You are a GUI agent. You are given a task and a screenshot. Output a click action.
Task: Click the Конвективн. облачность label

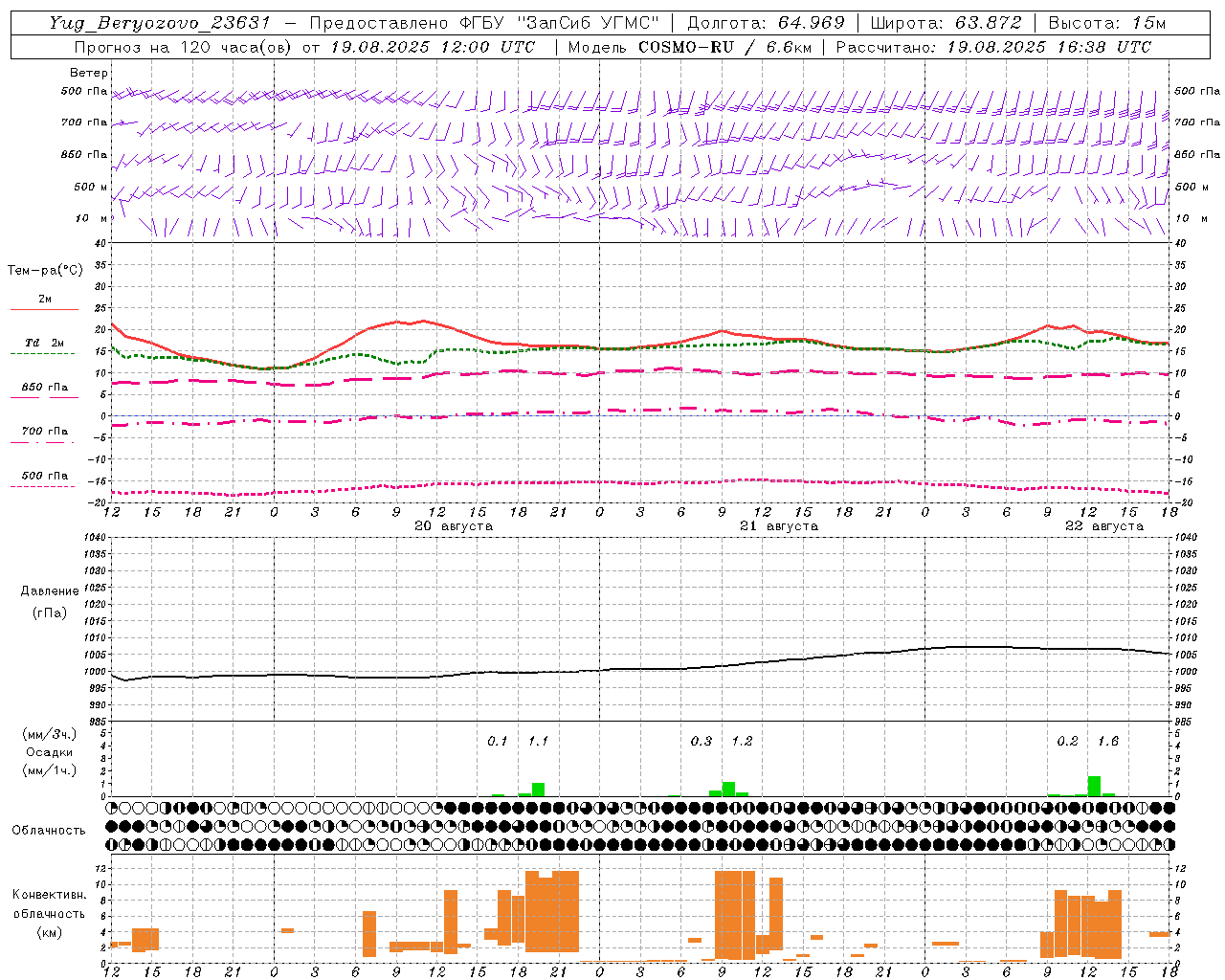[50, 904]
